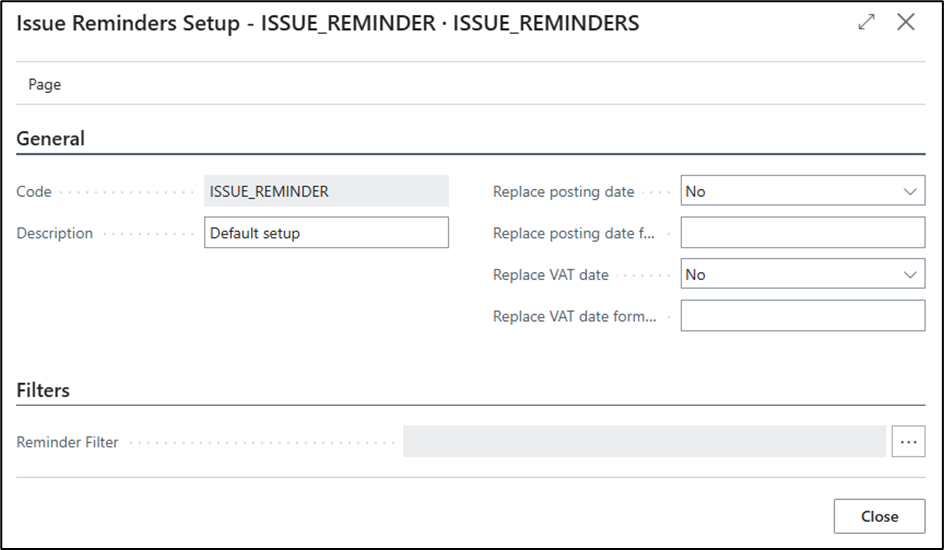
Task: Collapse the General section heading
Action: (51, 139)
